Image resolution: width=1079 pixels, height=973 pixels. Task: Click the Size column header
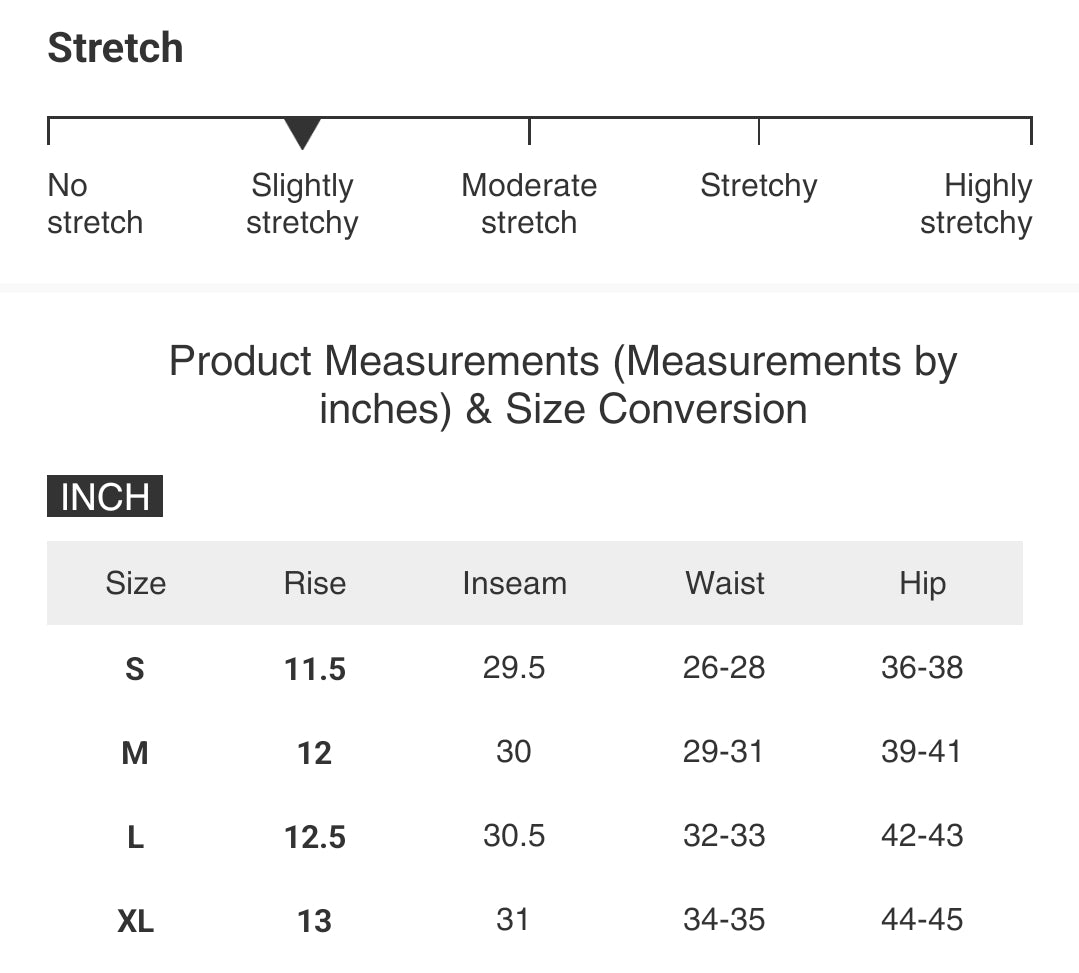click(x=136, y=583)
